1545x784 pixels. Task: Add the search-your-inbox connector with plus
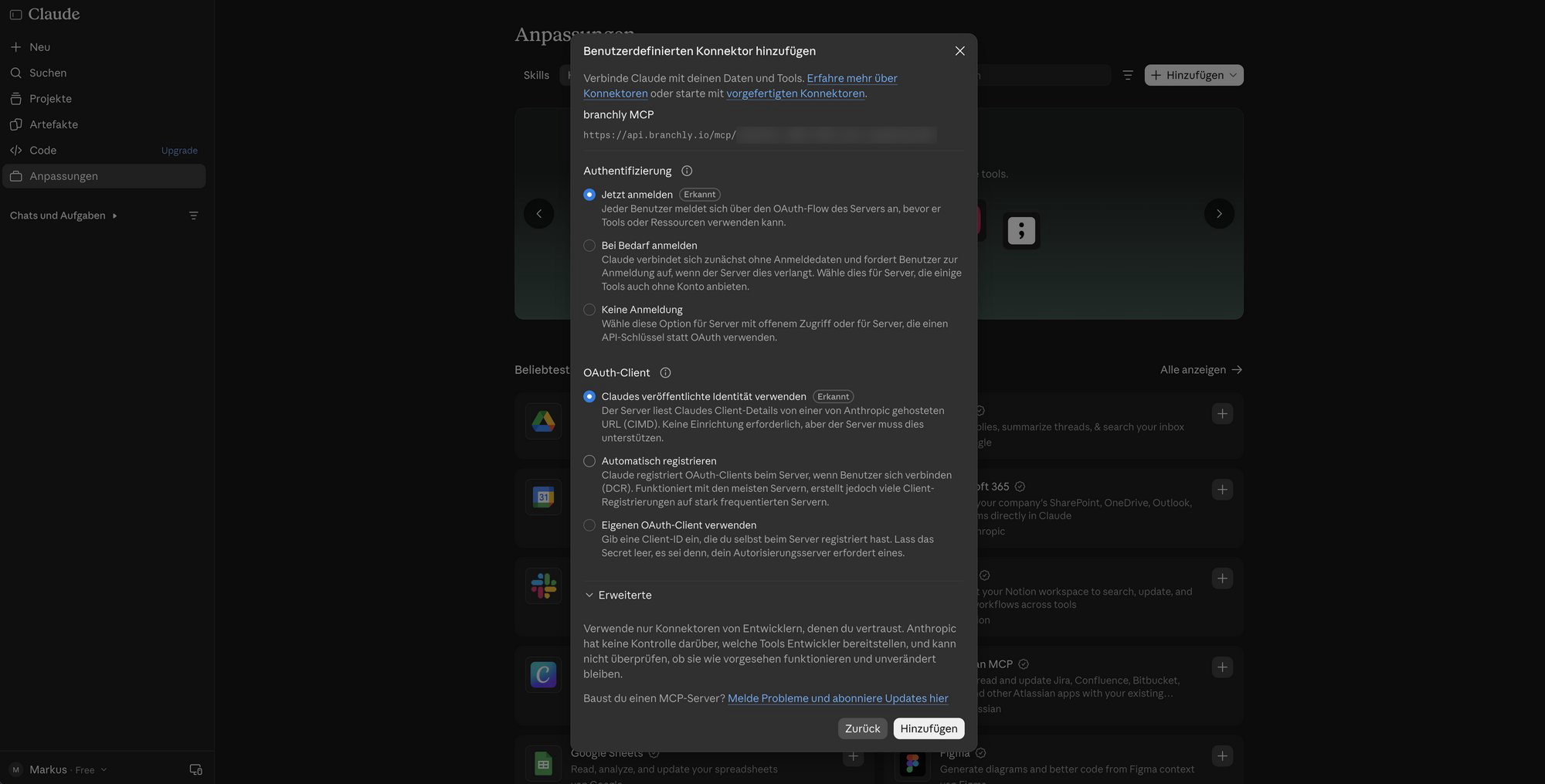1222,414
